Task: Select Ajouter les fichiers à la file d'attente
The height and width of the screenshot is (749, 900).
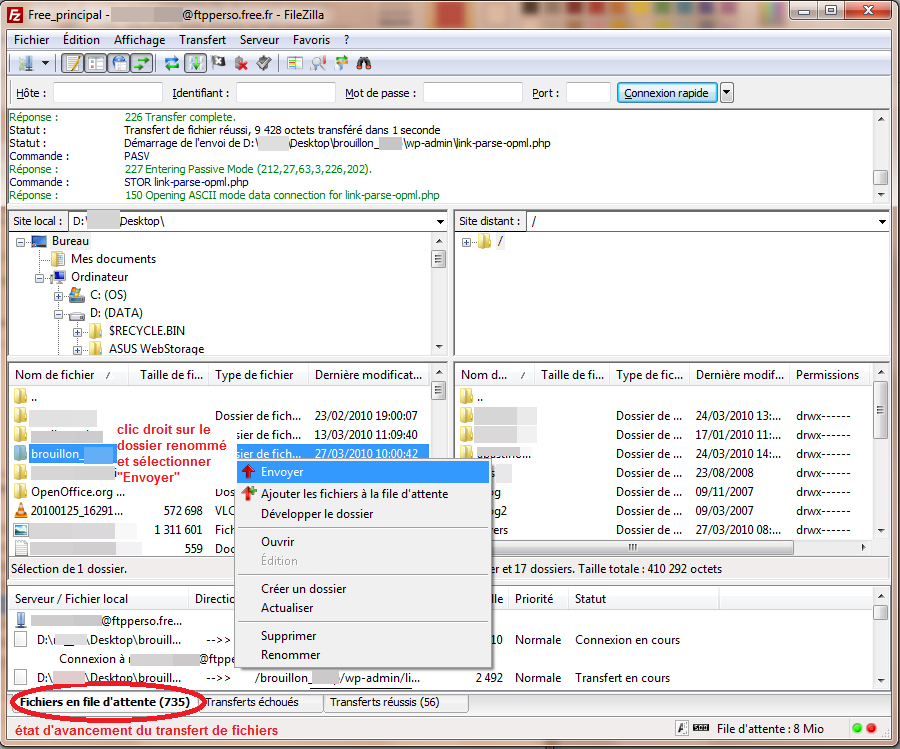Action: (363, 494)
